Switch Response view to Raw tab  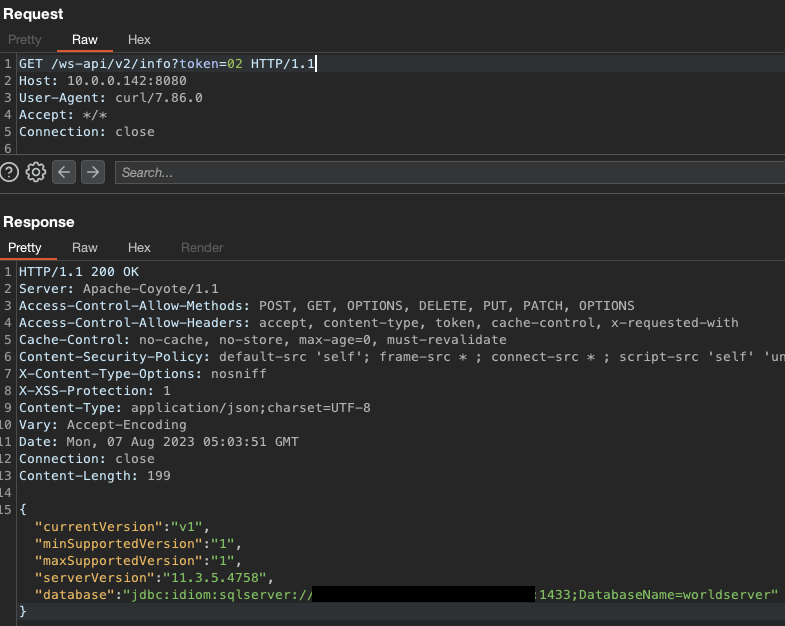(85, 248)
